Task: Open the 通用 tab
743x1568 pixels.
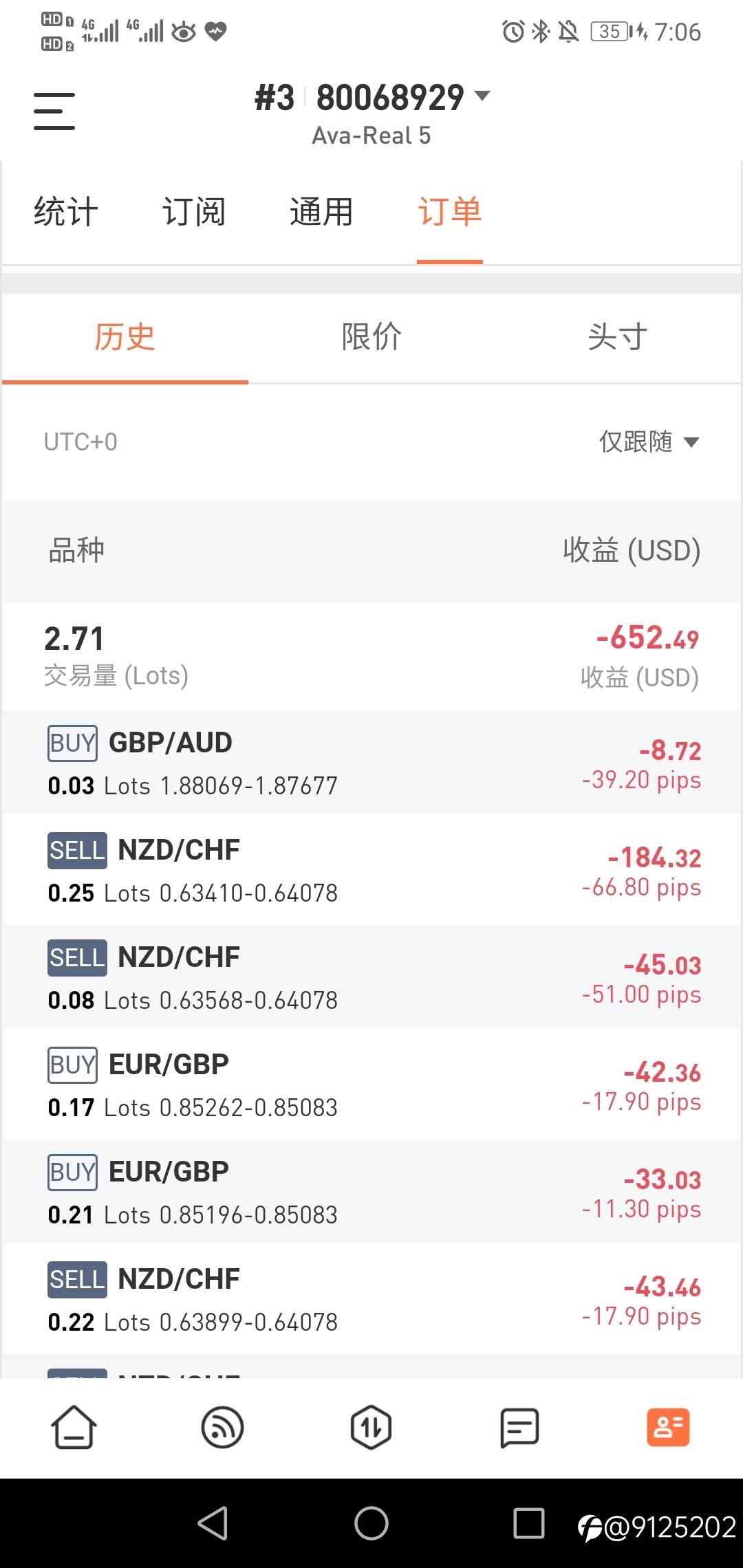Action: tap(321, 211)
